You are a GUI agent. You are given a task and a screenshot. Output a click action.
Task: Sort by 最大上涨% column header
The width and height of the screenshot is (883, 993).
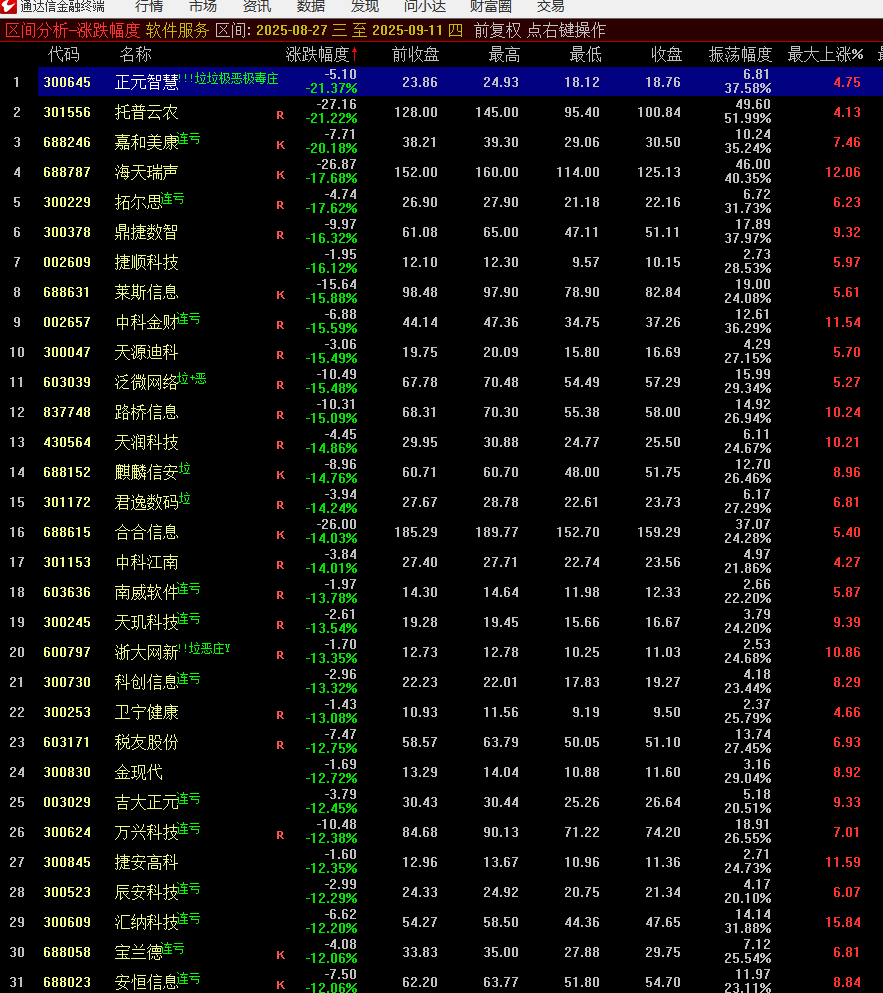click(x=825, y=54)
